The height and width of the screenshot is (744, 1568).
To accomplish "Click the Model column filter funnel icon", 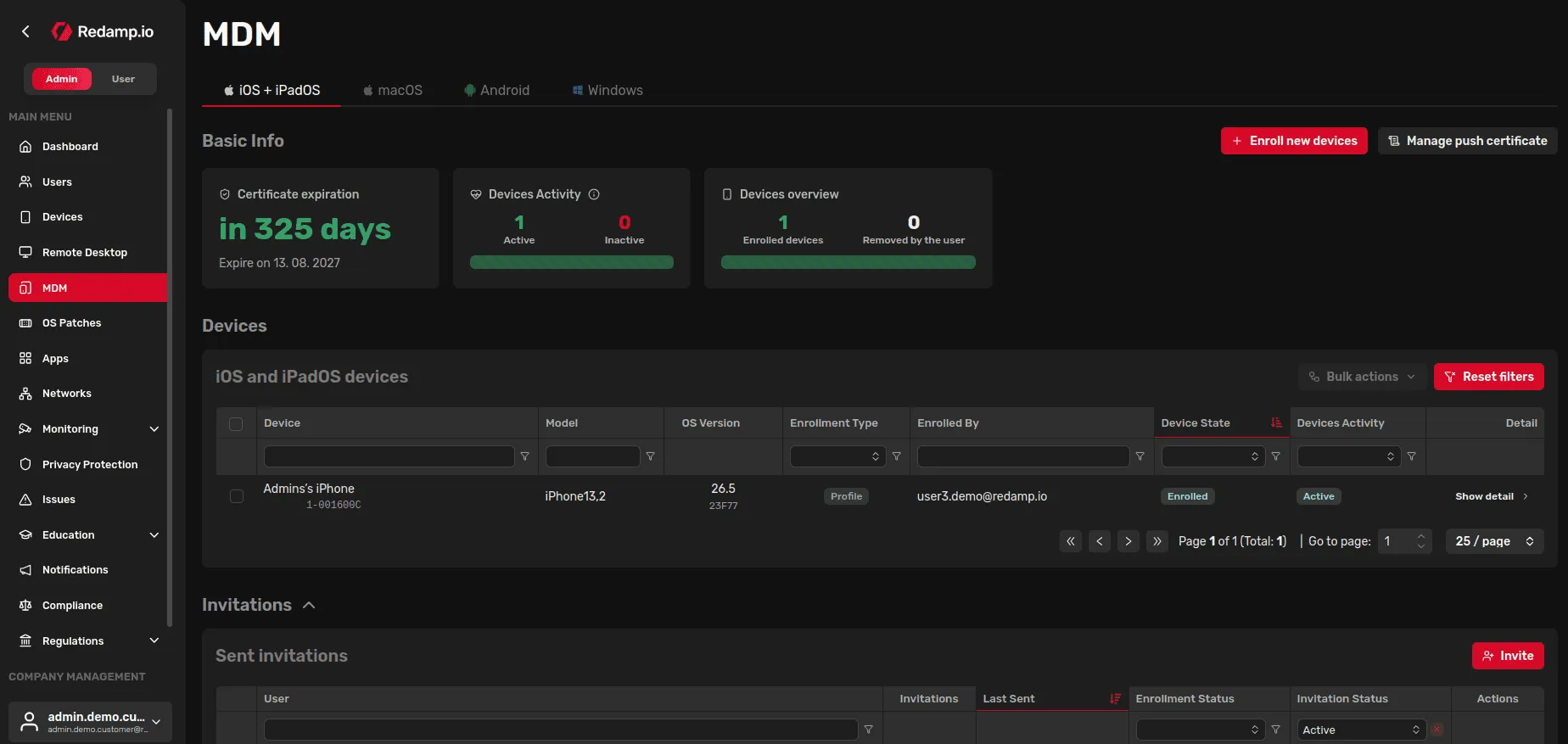I will (651, 456).
